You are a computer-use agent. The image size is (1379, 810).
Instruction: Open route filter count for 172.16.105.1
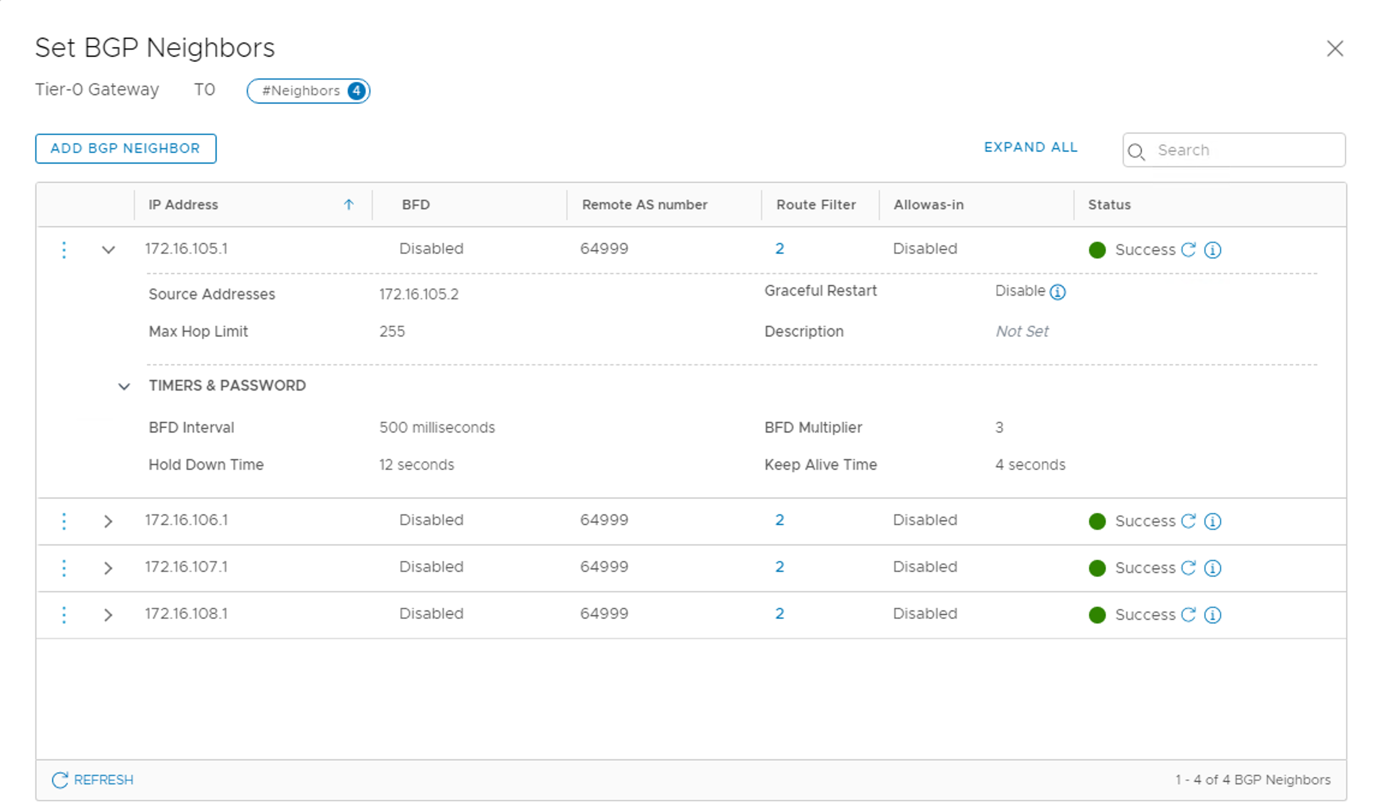click(x=779, y=249)
